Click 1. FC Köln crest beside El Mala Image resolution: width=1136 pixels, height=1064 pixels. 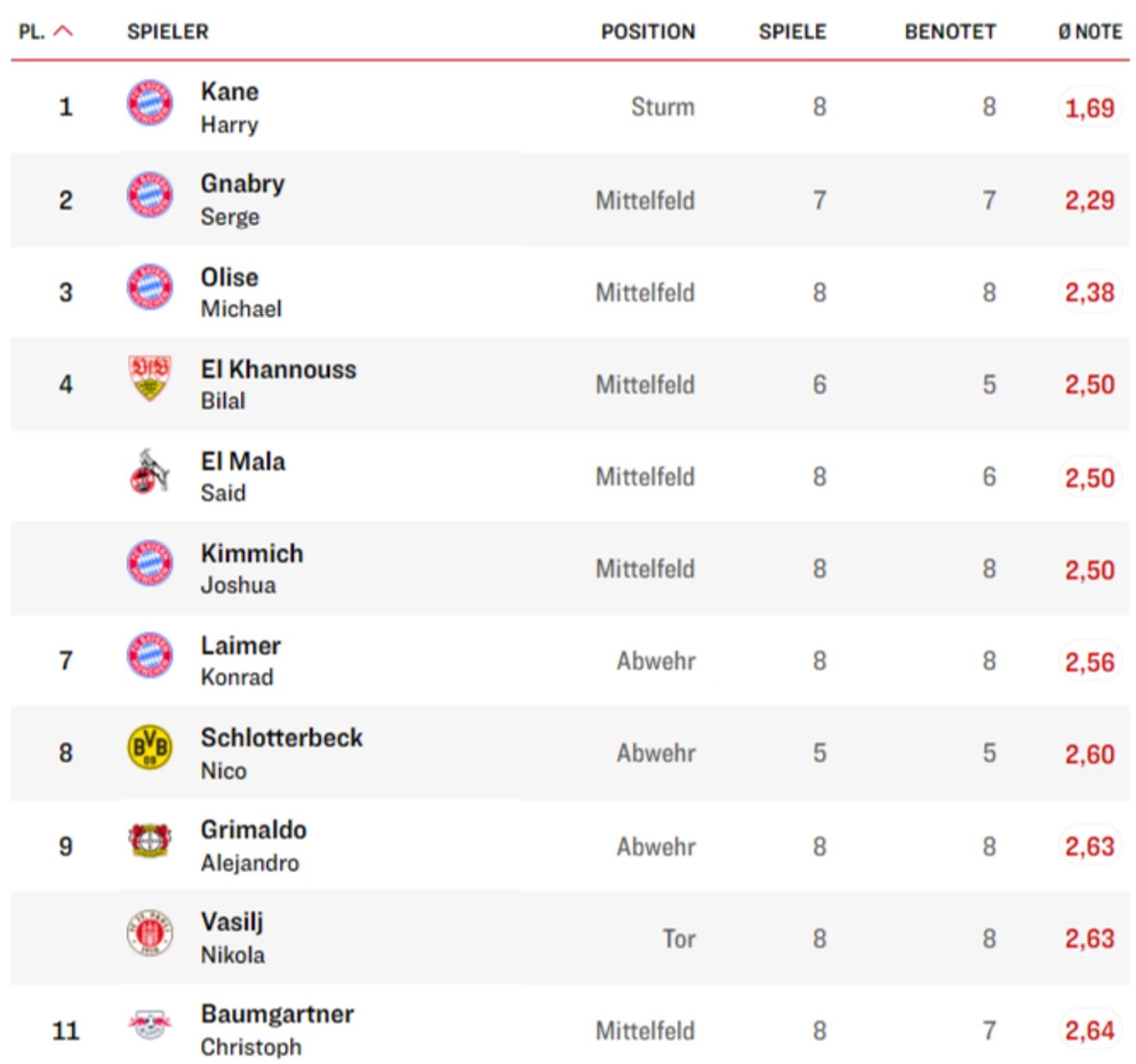149,471
